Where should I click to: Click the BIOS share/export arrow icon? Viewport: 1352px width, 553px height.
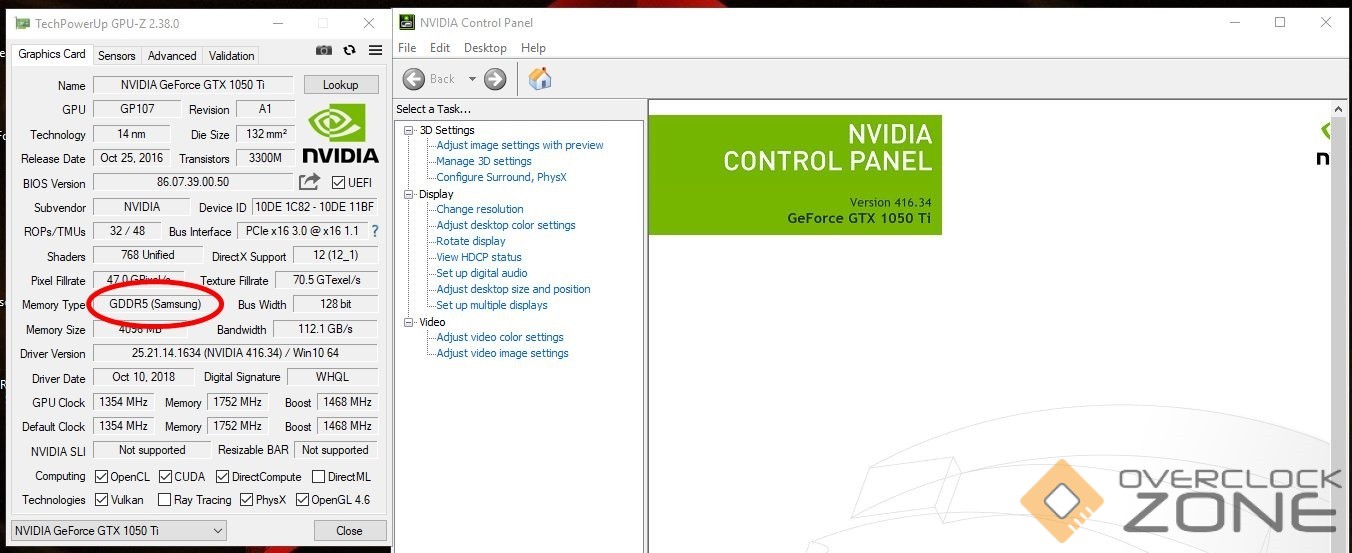[x=310, y=182]
